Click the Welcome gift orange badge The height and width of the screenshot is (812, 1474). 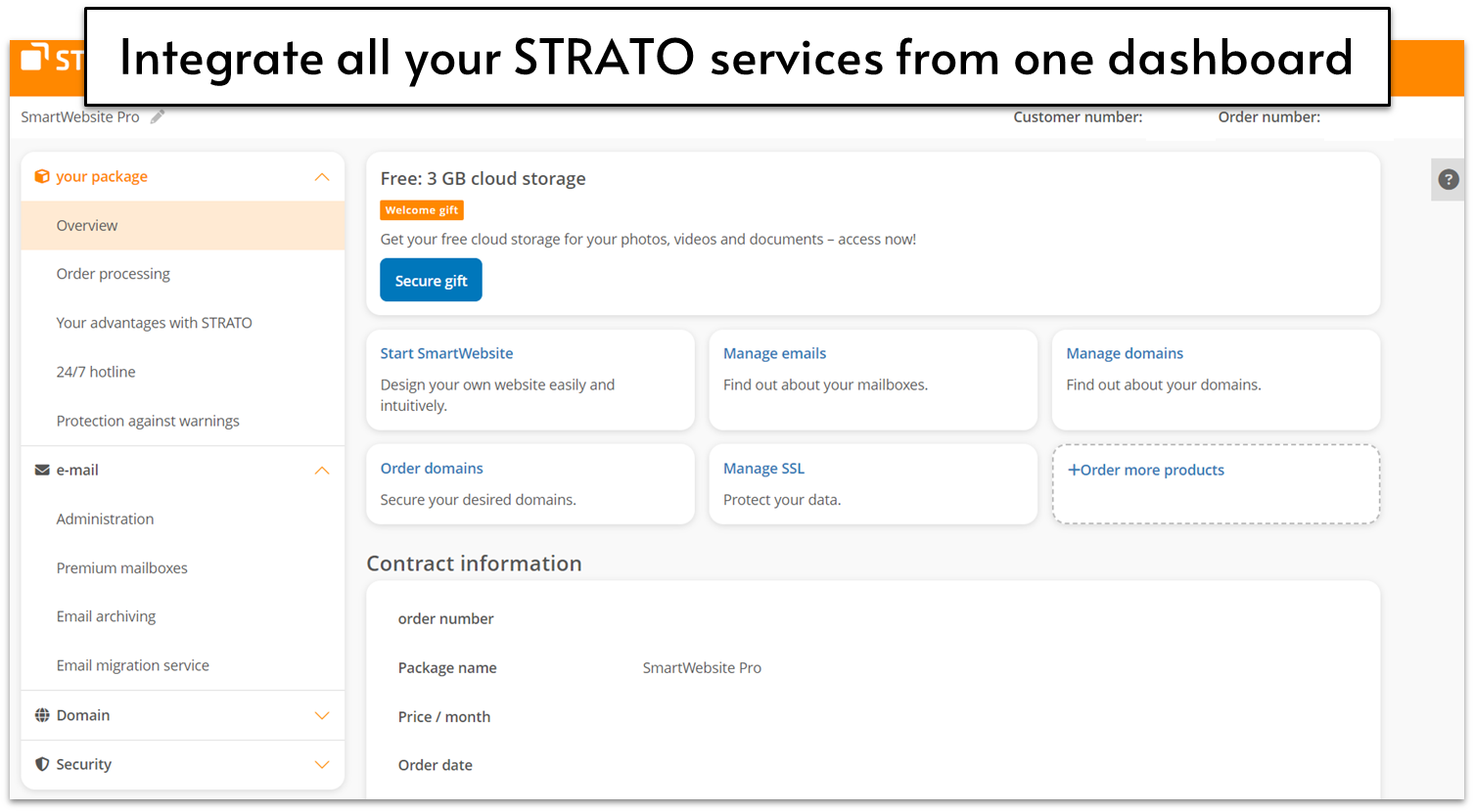click(x=422, y=210)
